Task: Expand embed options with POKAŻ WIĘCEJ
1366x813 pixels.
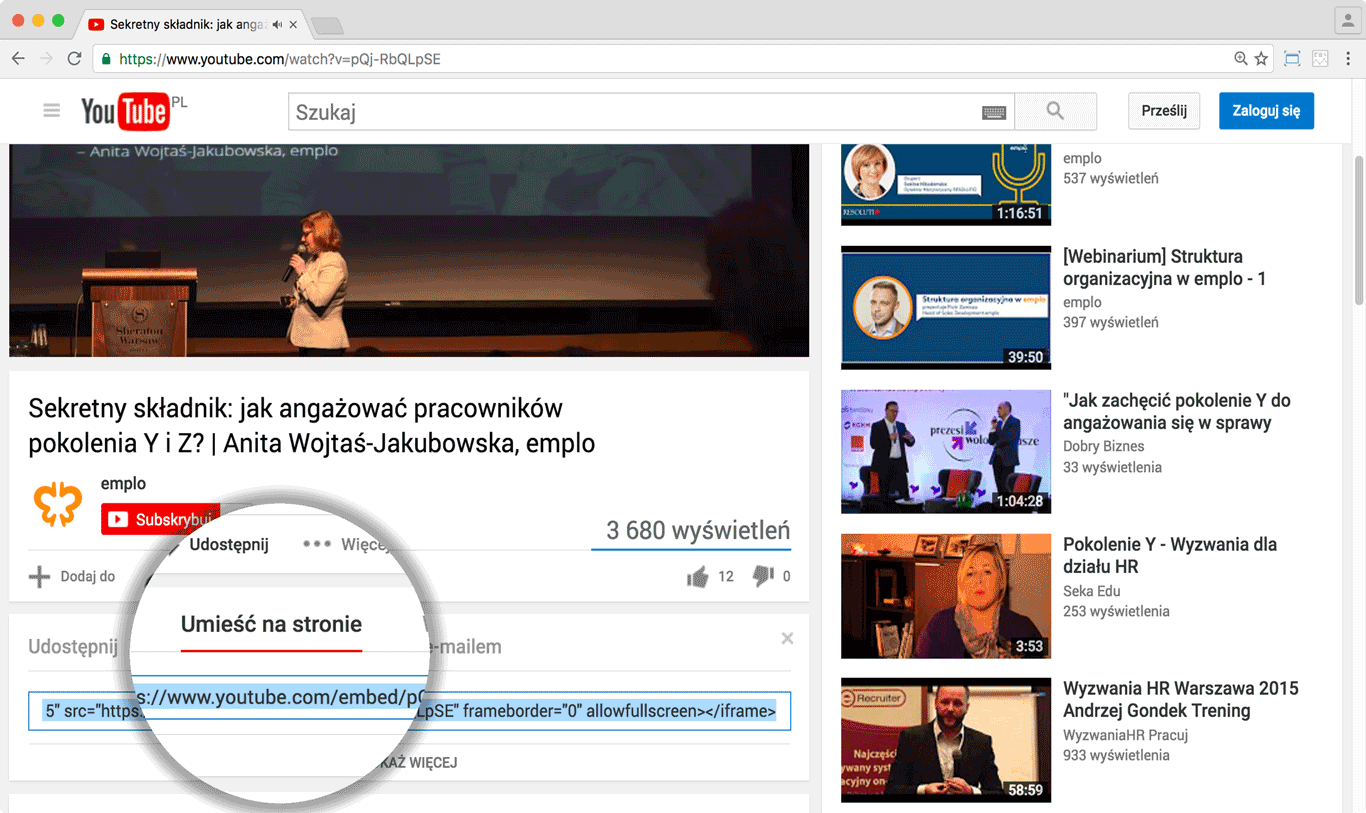Action: point(419,763)
